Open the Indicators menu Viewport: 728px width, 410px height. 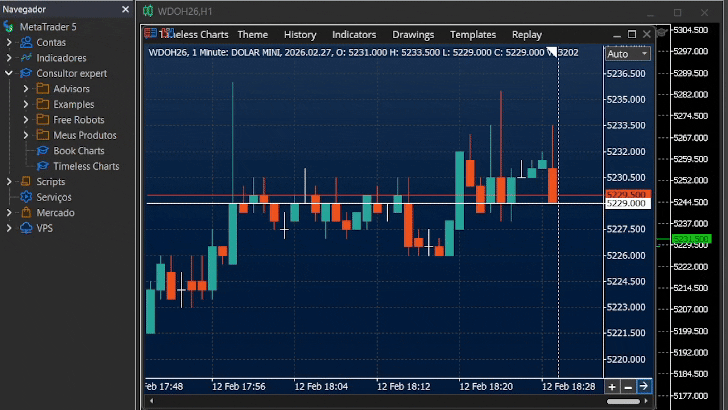pos(354,35)
